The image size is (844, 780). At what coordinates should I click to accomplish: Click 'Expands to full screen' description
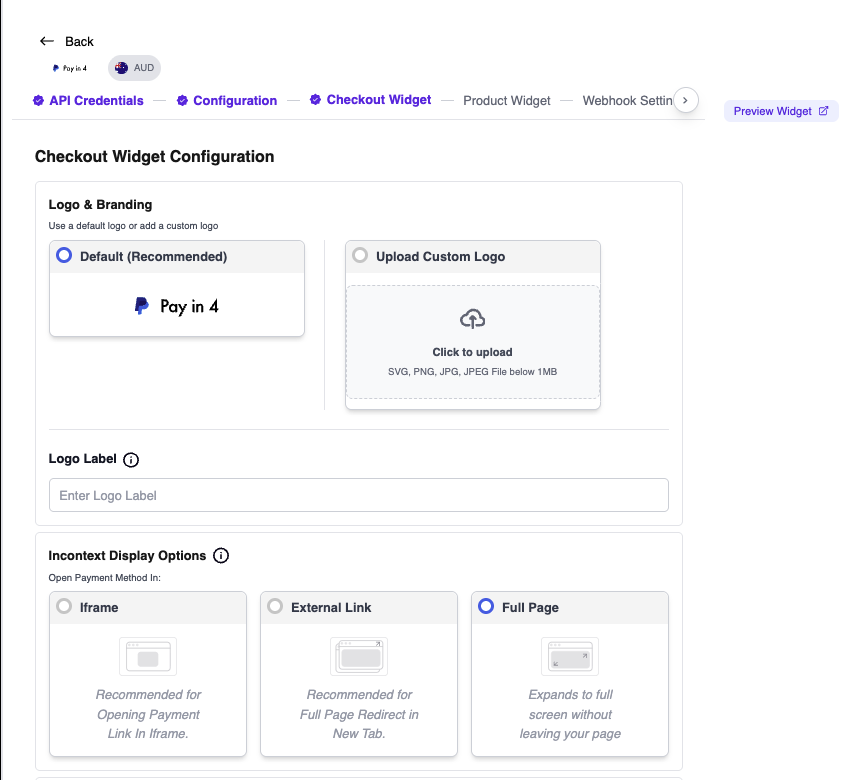pos(570,714)
